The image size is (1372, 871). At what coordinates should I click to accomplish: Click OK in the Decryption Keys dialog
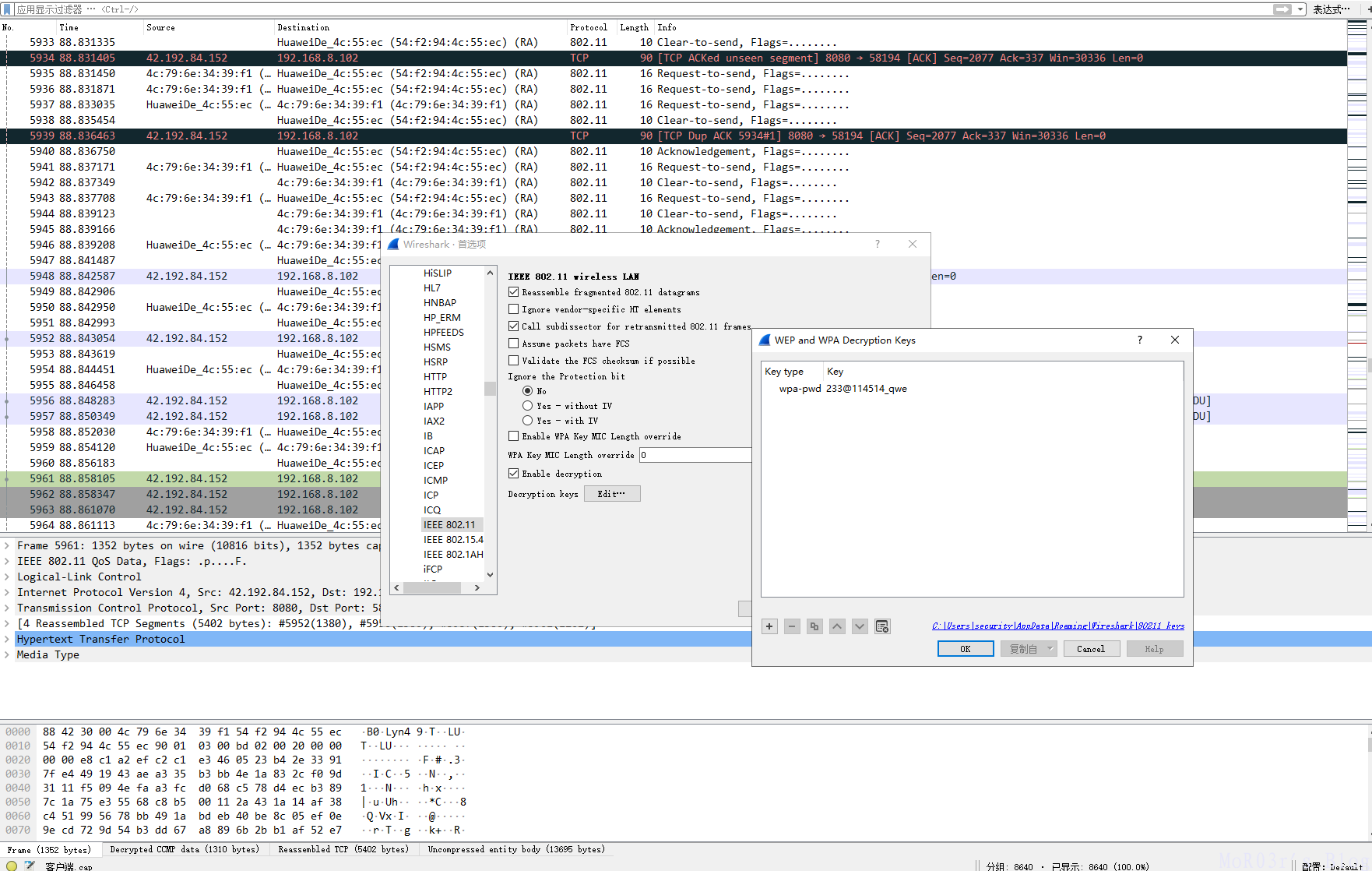(966, 649)
